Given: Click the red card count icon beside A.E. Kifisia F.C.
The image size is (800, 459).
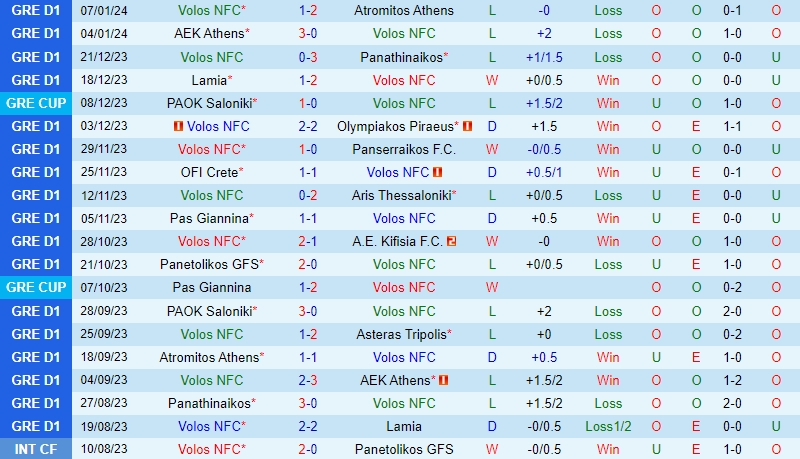Looking at the screenshot, I should [452, 241].
